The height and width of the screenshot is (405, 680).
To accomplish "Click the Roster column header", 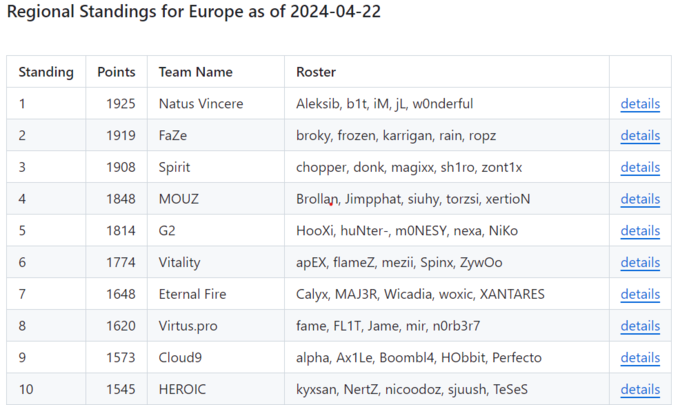I will pos(316,72).
